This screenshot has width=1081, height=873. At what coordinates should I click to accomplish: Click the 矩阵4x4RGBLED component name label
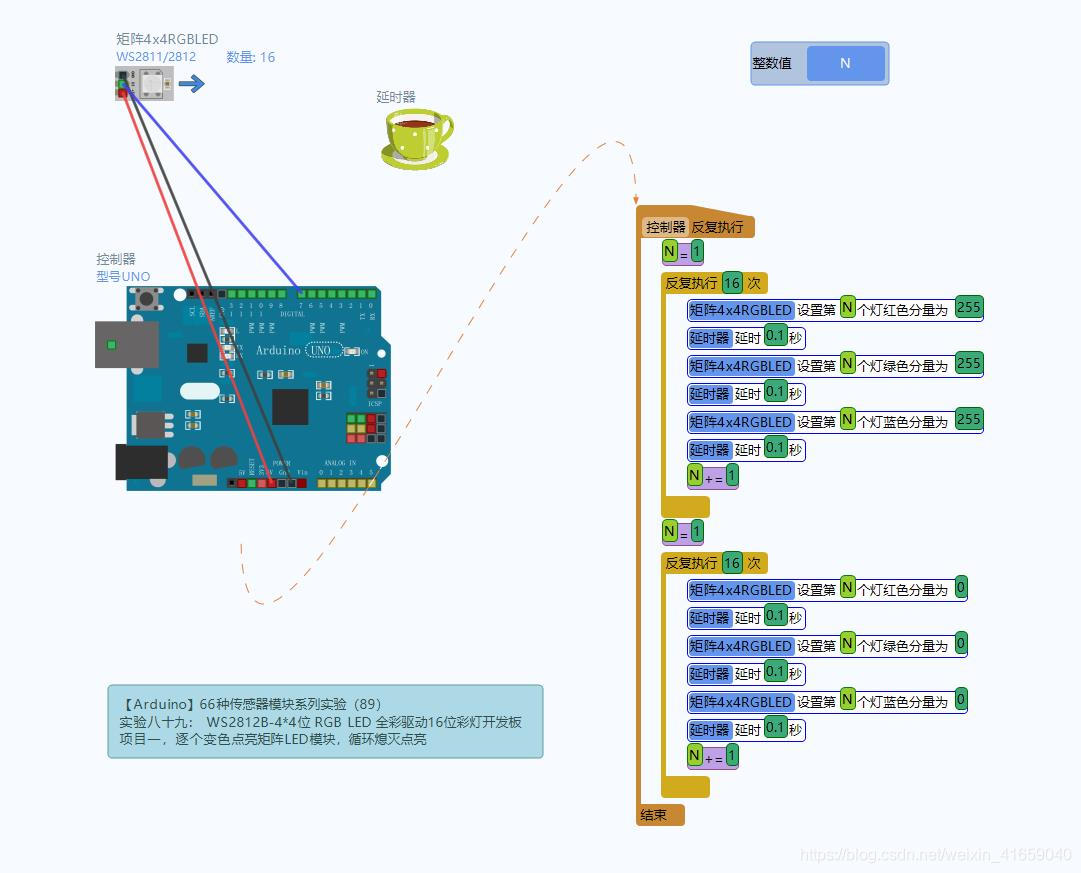[167, 39]
